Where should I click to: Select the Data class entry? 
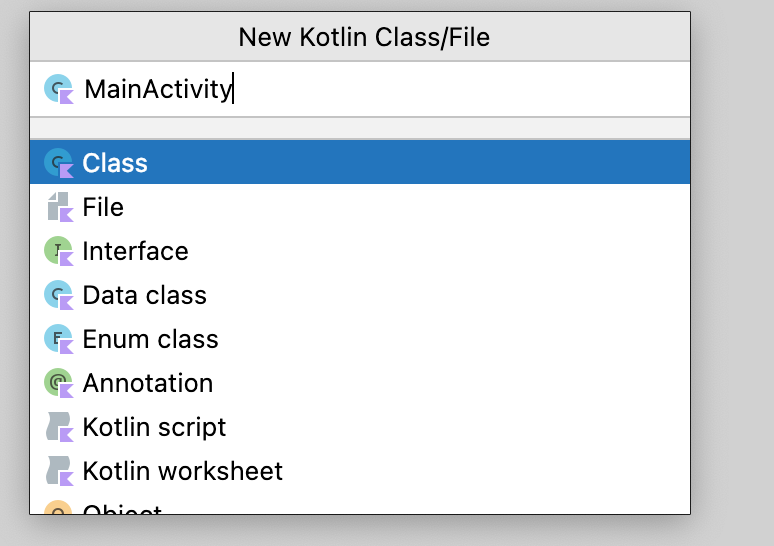click(x=144, y=295)
